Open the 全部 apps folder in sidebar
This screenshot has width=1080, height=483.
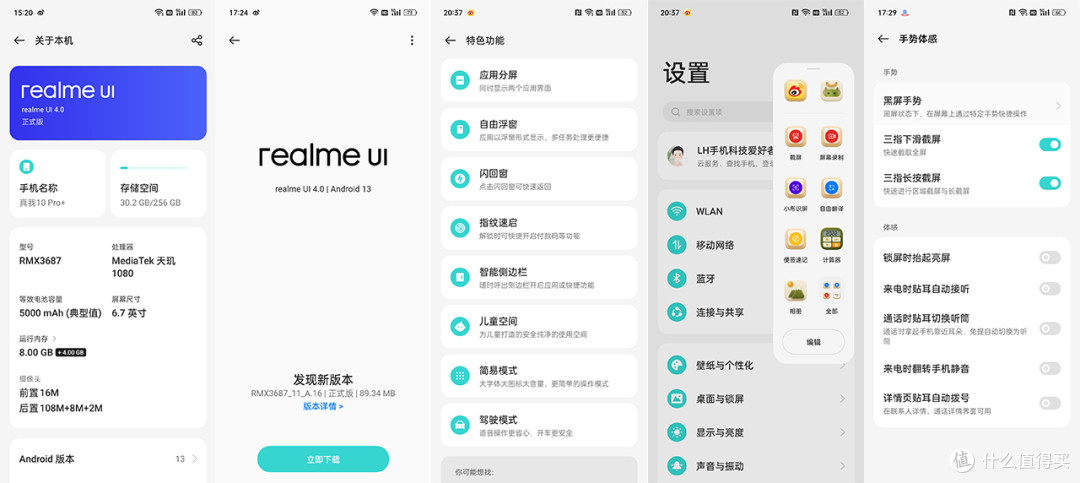[831, 296]
